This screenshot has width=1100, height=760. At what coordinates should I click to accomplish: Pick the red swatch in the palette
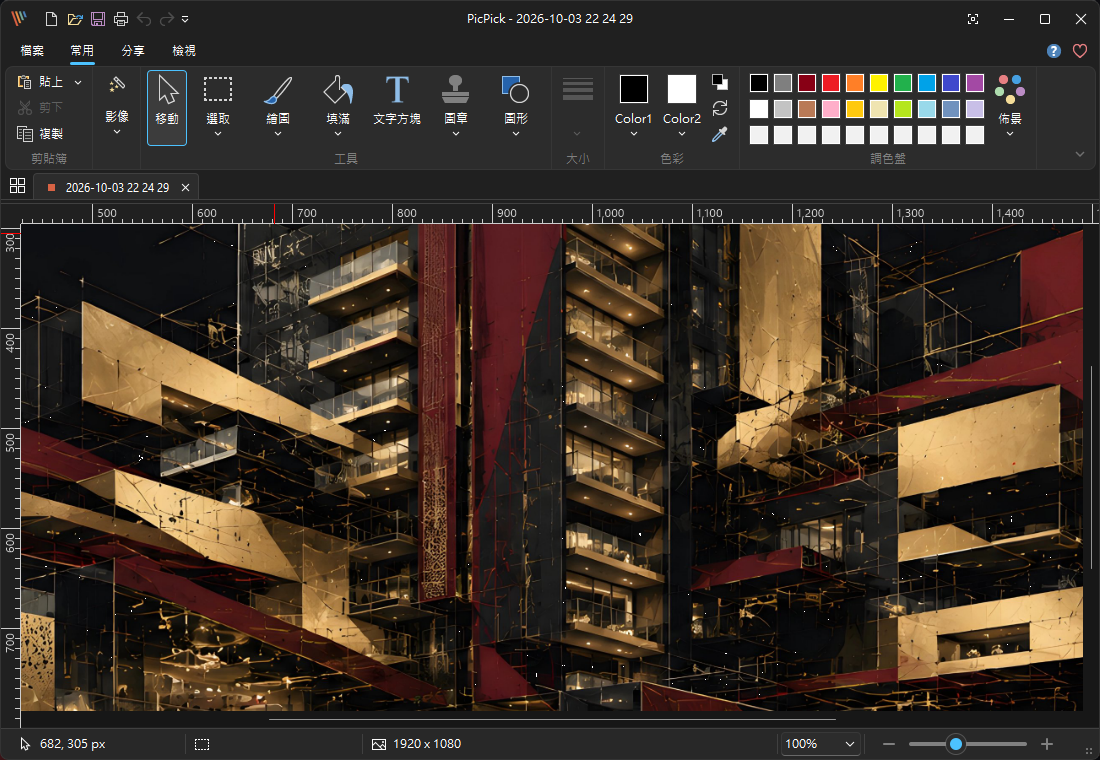(x=831, y=83)
